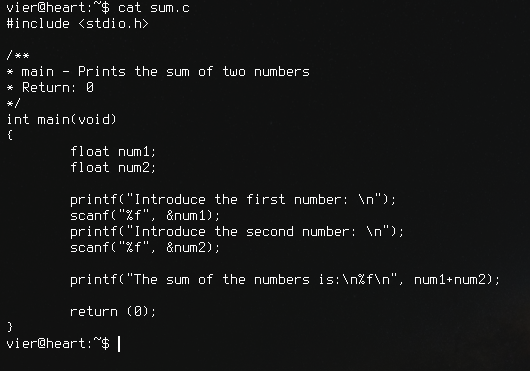
Task: Click the closing curly brace line
Action: 10,327
